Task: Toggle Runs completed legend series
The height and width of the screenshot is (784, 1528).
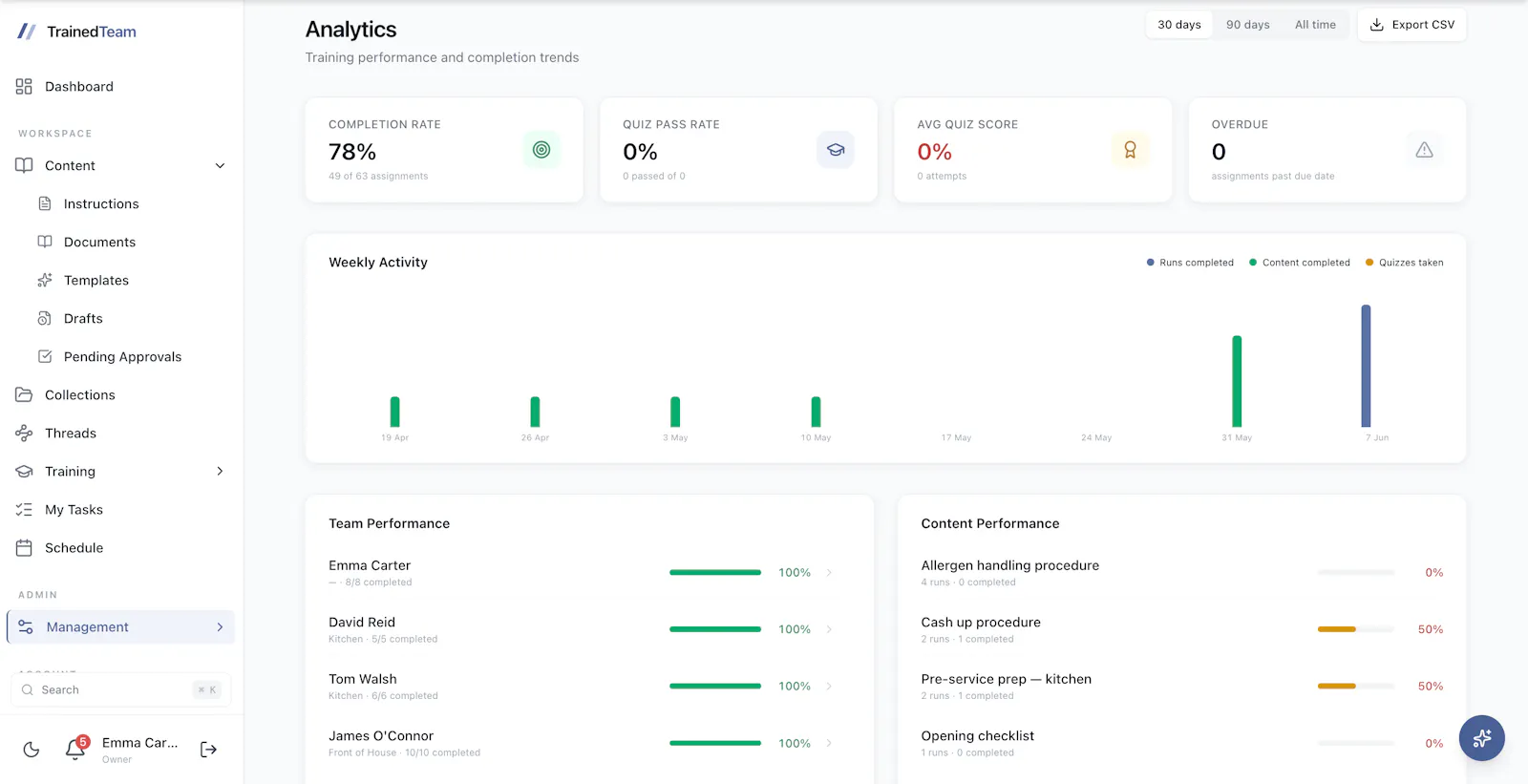Action: pyautogui.click(x=1190, y=263)
